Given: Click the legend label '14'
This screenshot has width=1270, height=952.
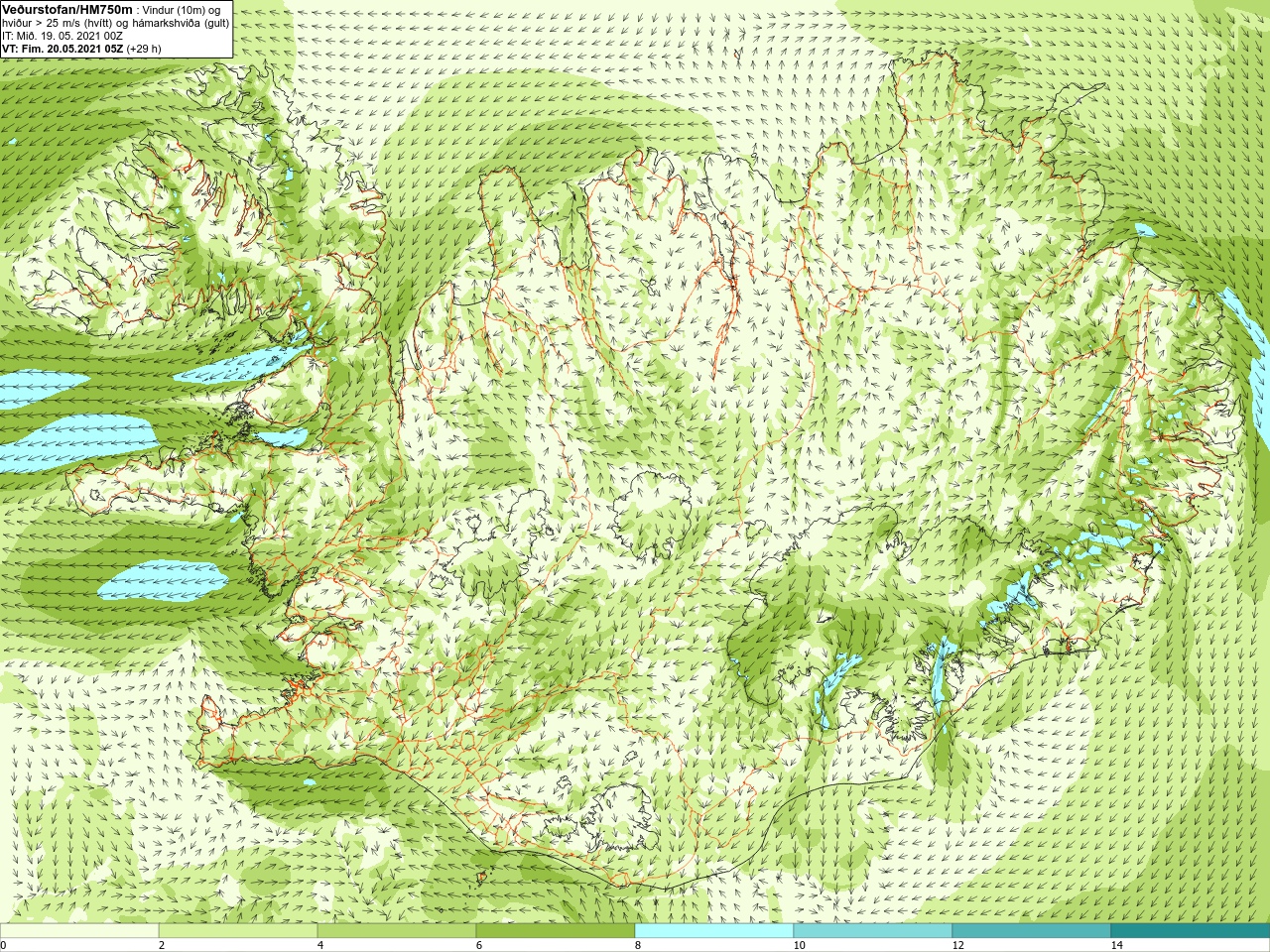Looking at the screenshot, I should tap(1116, 945).
